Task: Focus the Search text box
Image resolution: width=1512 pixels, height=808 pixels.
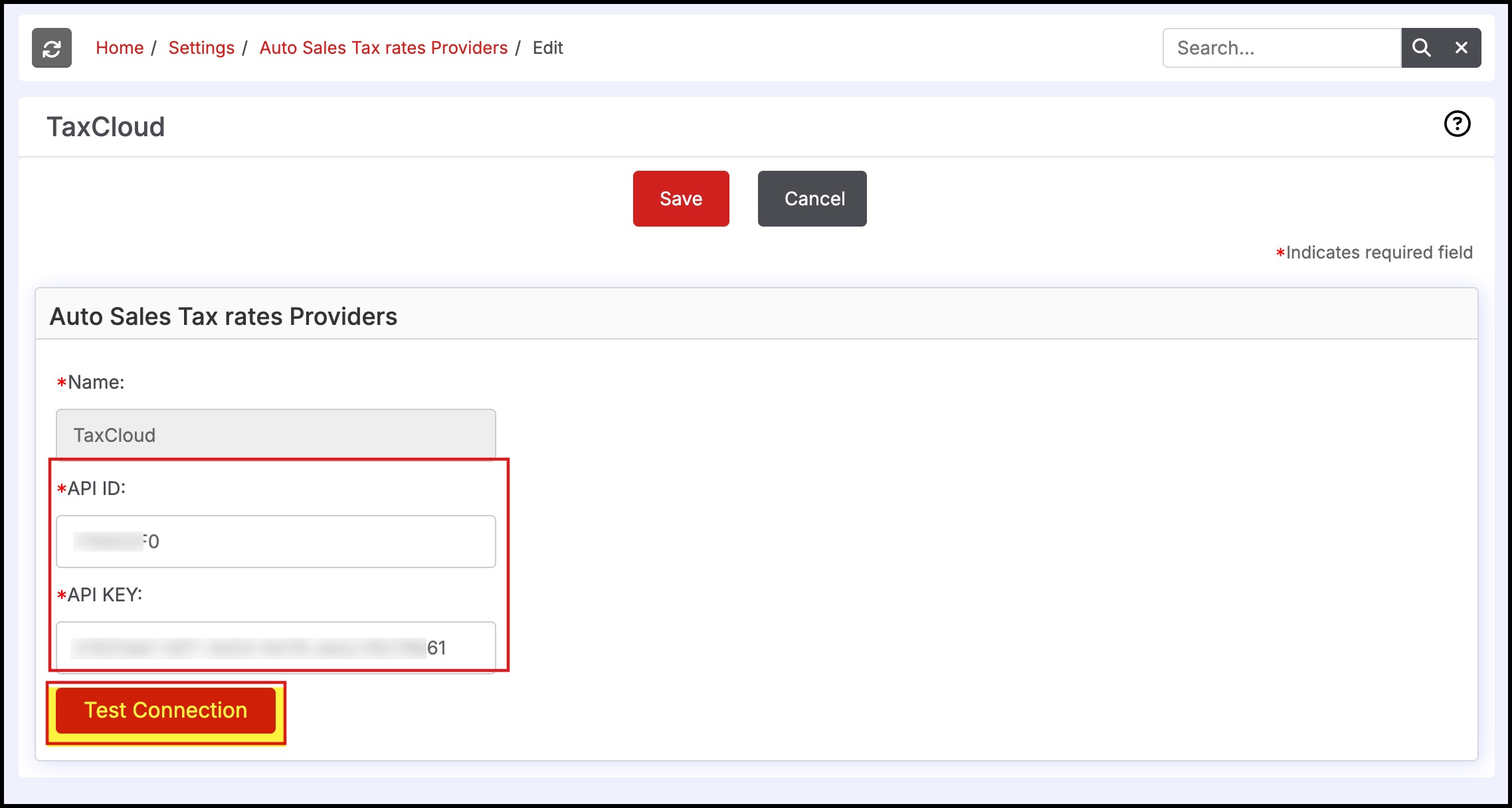Action: tap(1281, 48)
